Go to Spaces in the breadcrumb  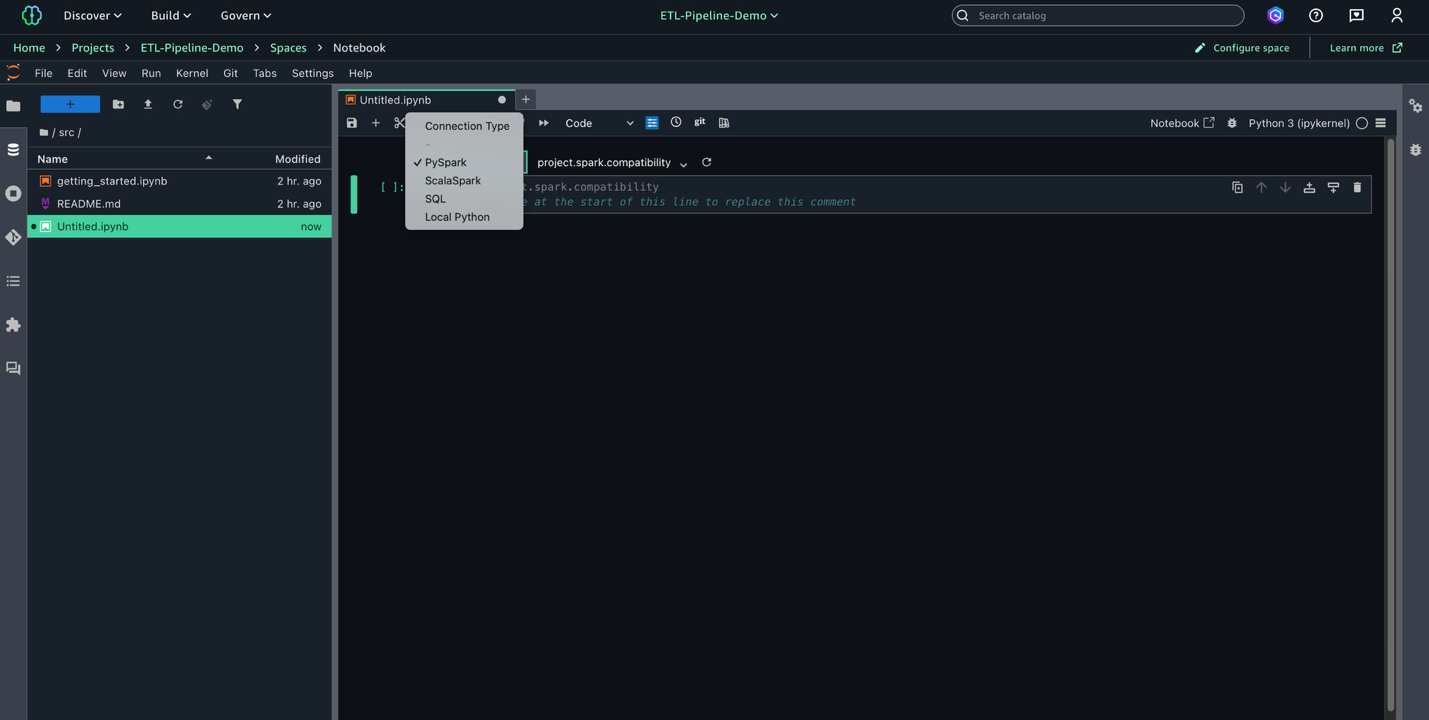pos(288,48)
